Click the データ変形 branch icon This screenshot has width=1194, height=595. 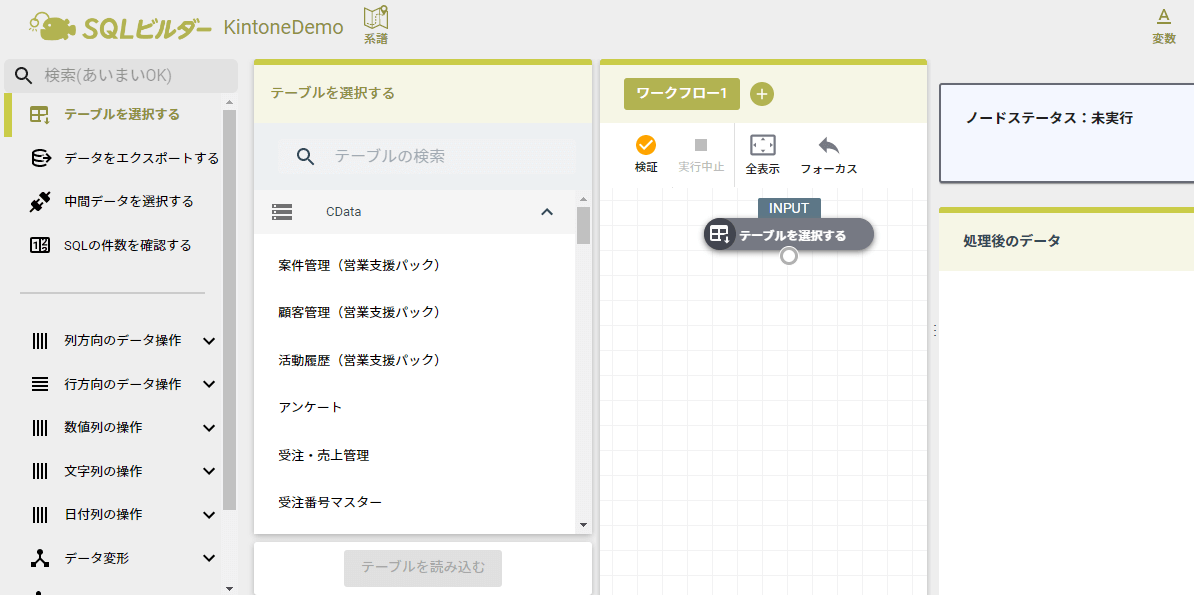pyautogui.click(x=40, y=558)
